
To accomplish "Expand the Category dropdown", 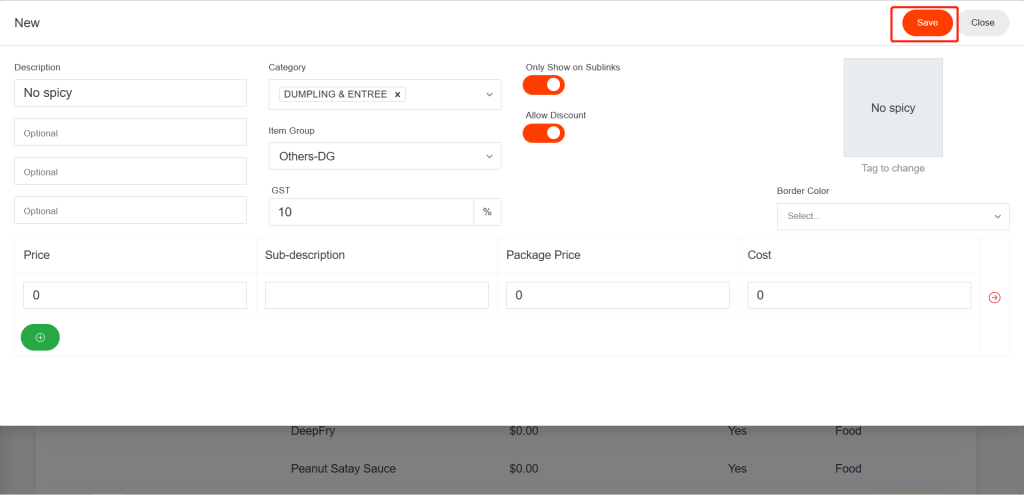I will (489, 95).
